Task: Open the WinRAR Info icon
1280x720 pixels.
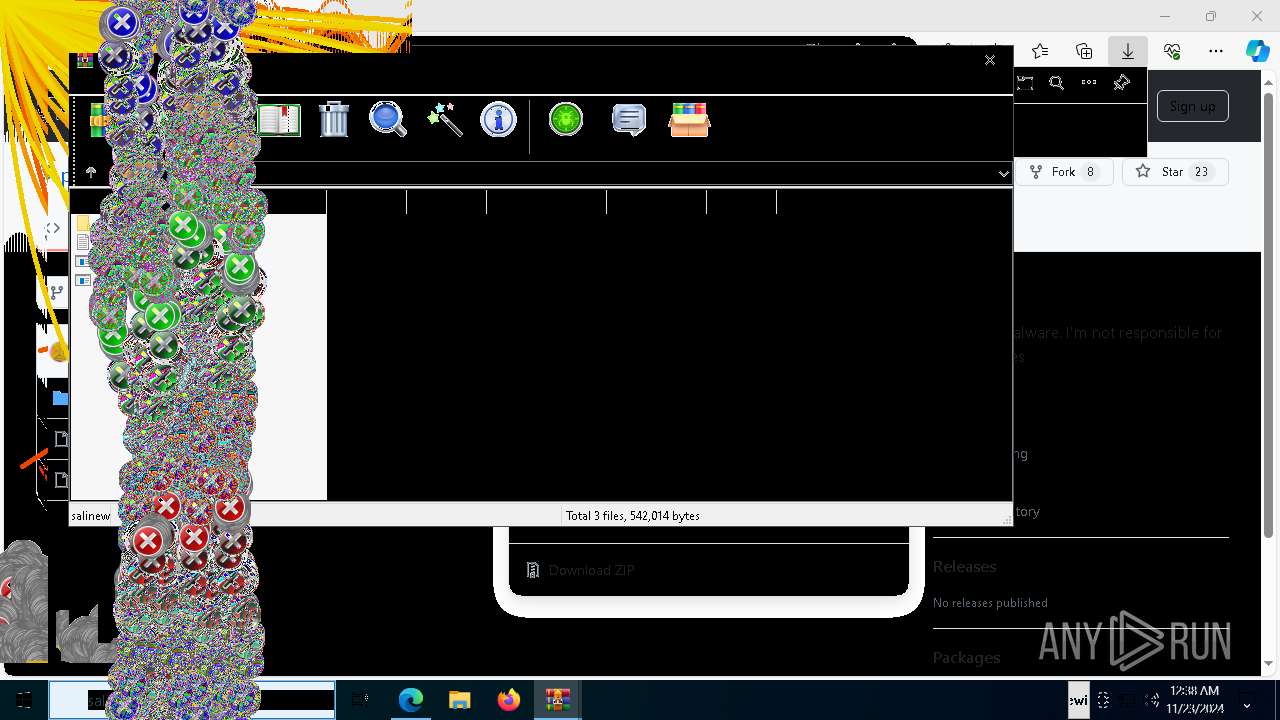Action: [x=498, y=120]
